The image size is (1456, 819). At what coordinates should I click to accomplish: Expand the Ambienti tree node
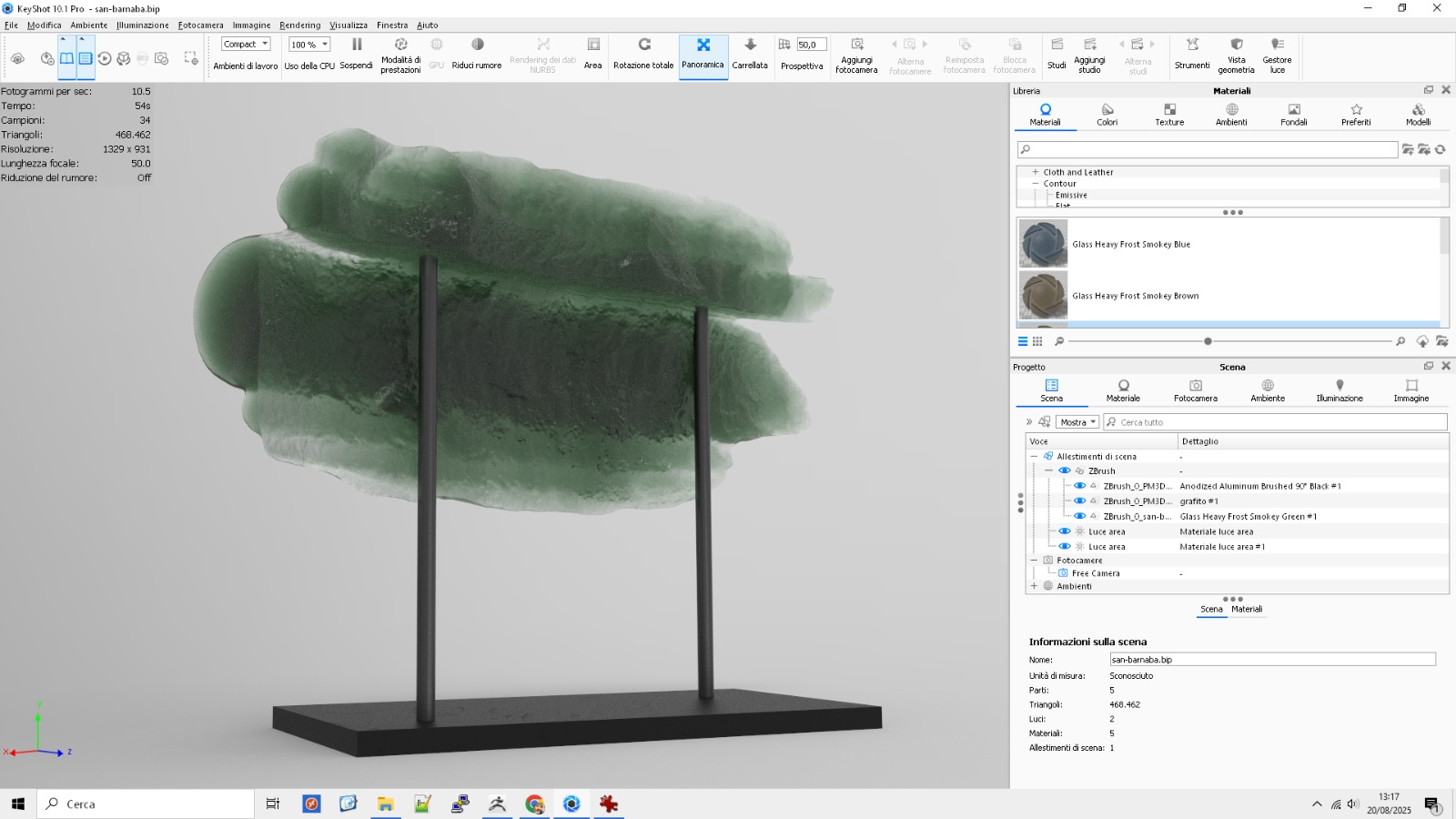click(x=1034, y=586)
